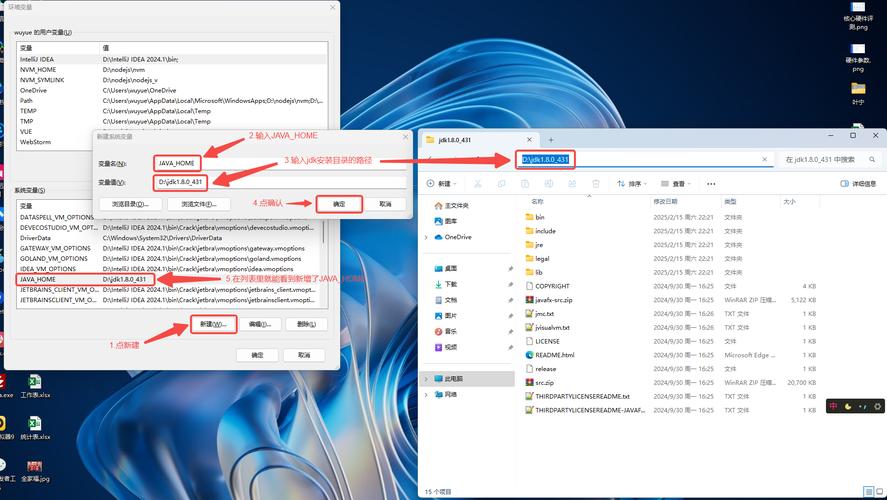Toggle the 详细信息 details pane
The width and height of the screenshot is (887, 500).
click(857, 184)
